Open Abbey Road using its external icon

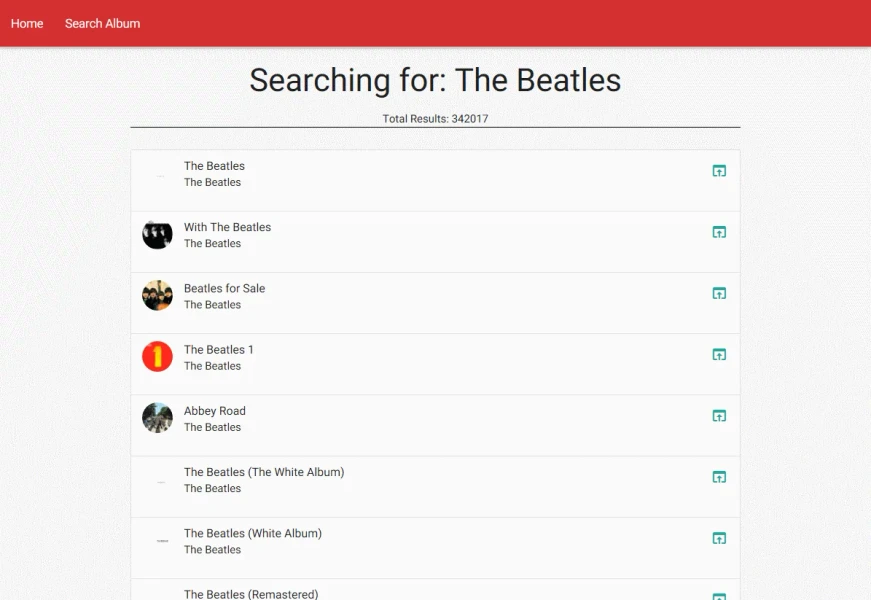[719, 415]
